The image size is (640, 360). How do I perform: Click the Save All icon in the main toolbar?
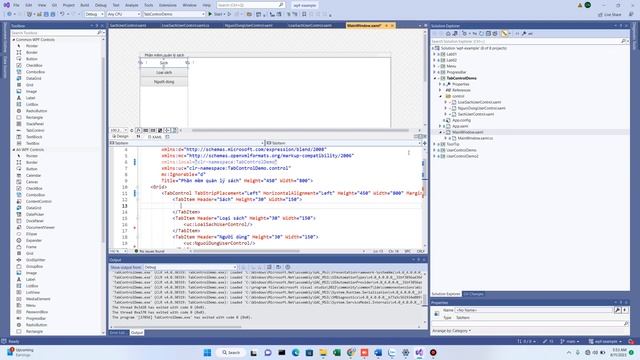click(x=53, y=14)
